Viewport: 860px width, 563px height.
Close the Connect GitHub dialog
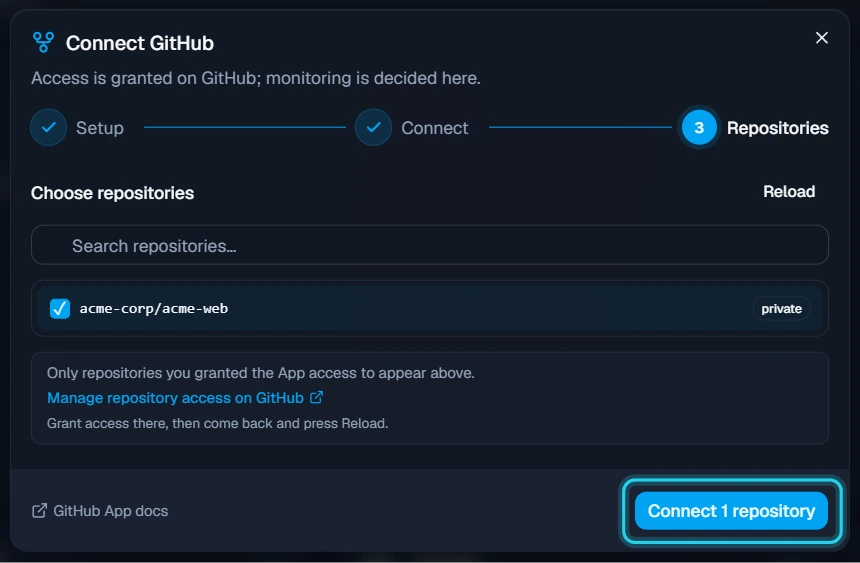pos(821,38)
